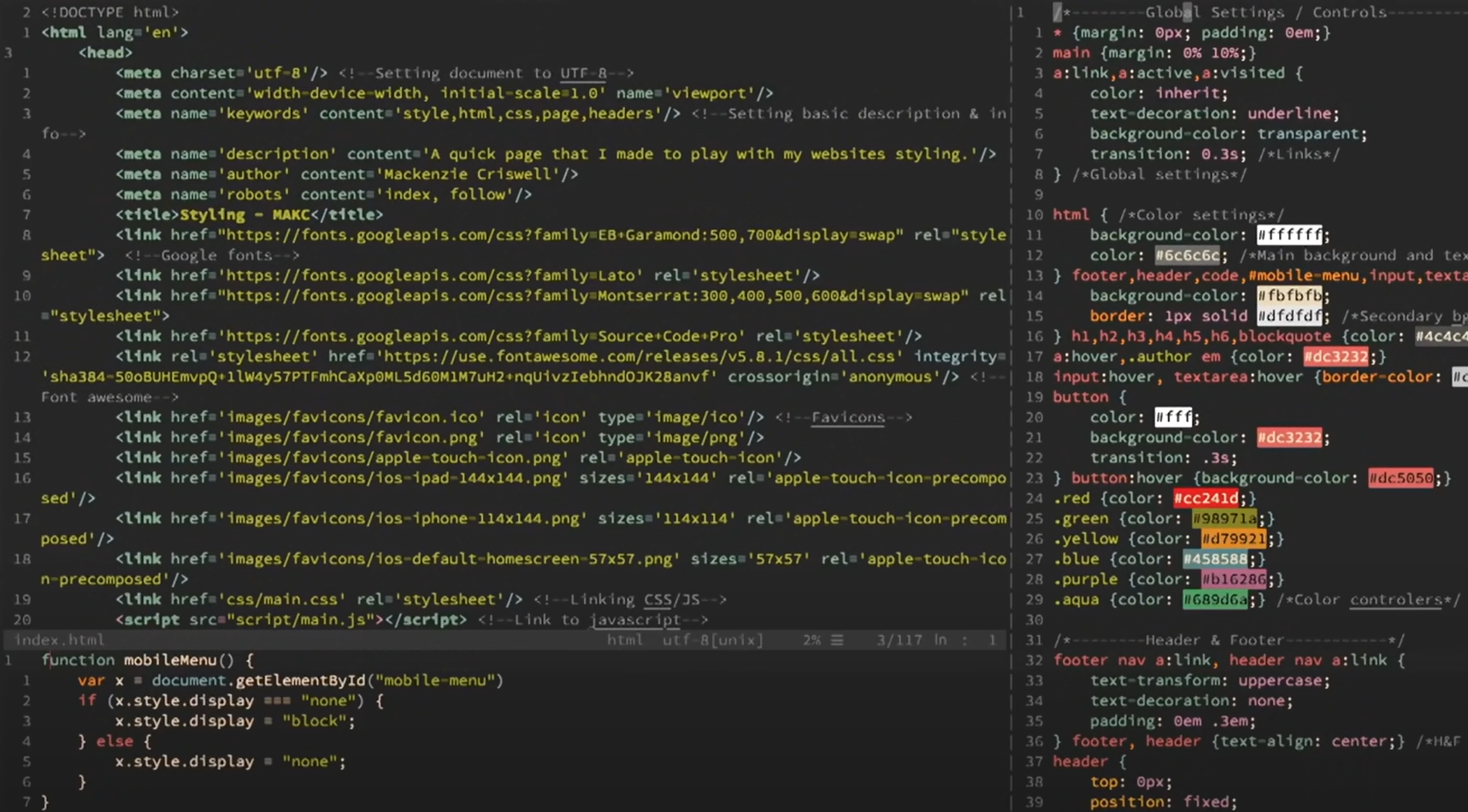Click the 'Styling - MAKC' title text
Viewport: 1468px width, 812px height.
[245, 215]
